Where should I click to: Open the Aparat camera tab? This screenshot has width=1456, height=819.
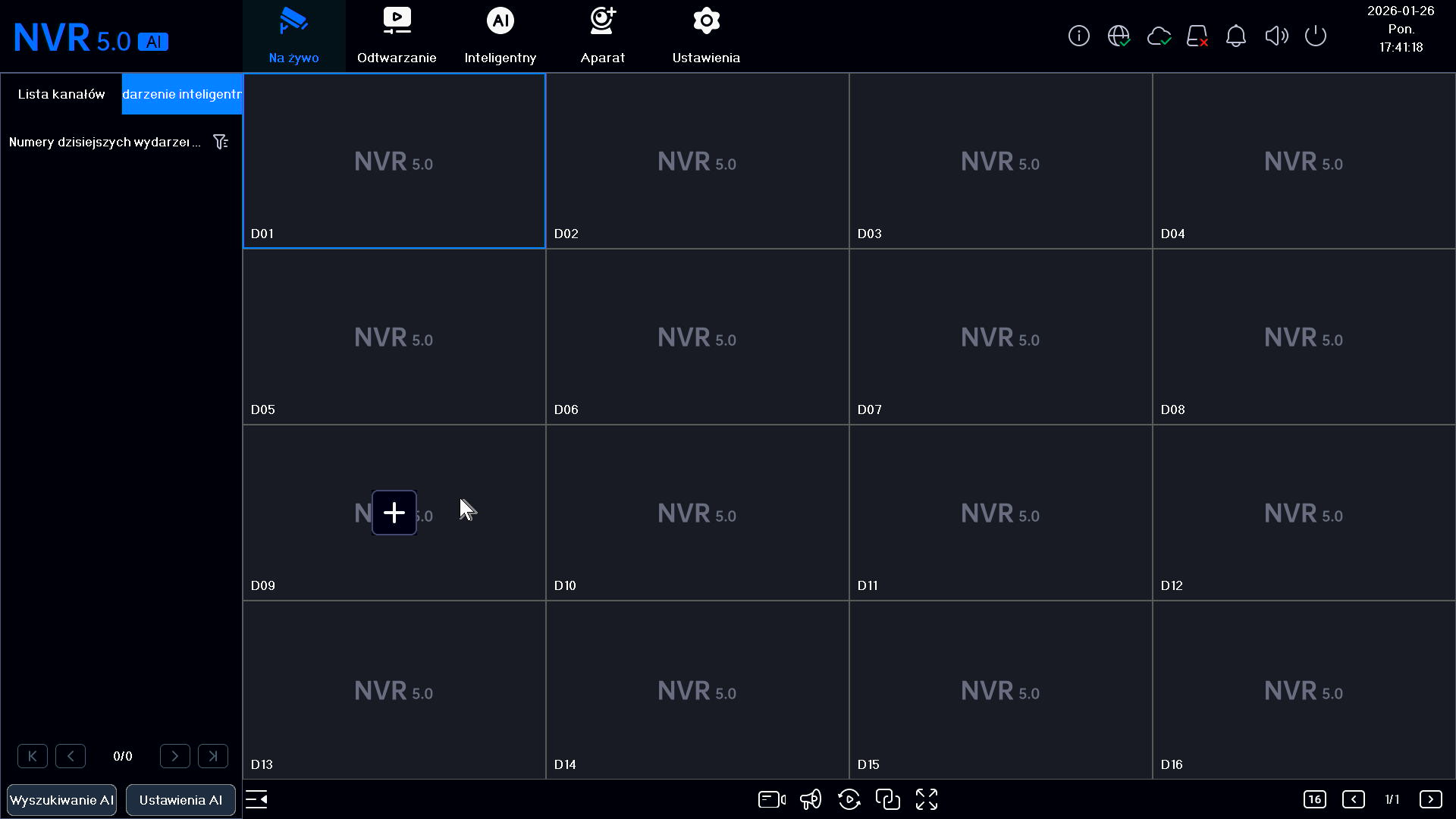point(603,36)
